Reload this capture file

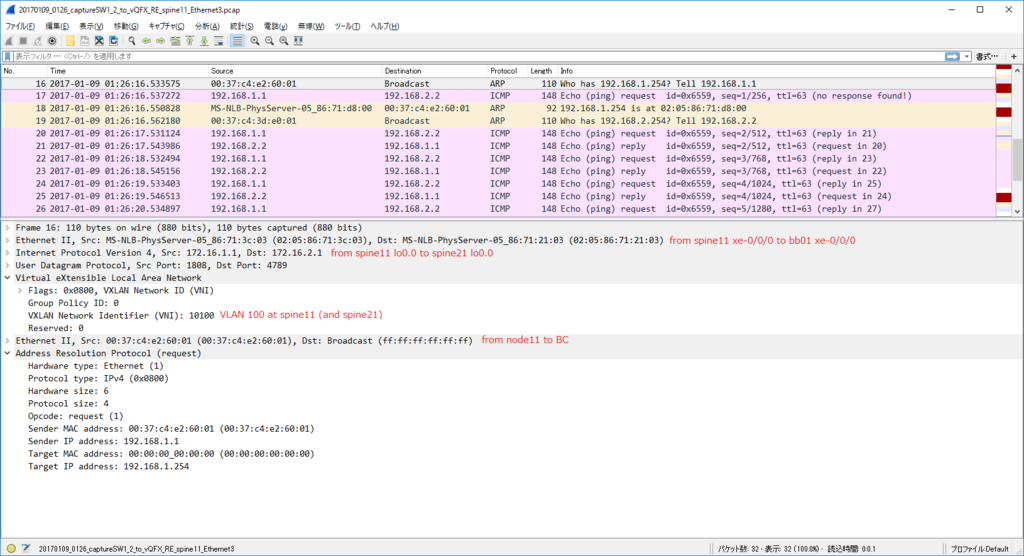pos(113,41)
